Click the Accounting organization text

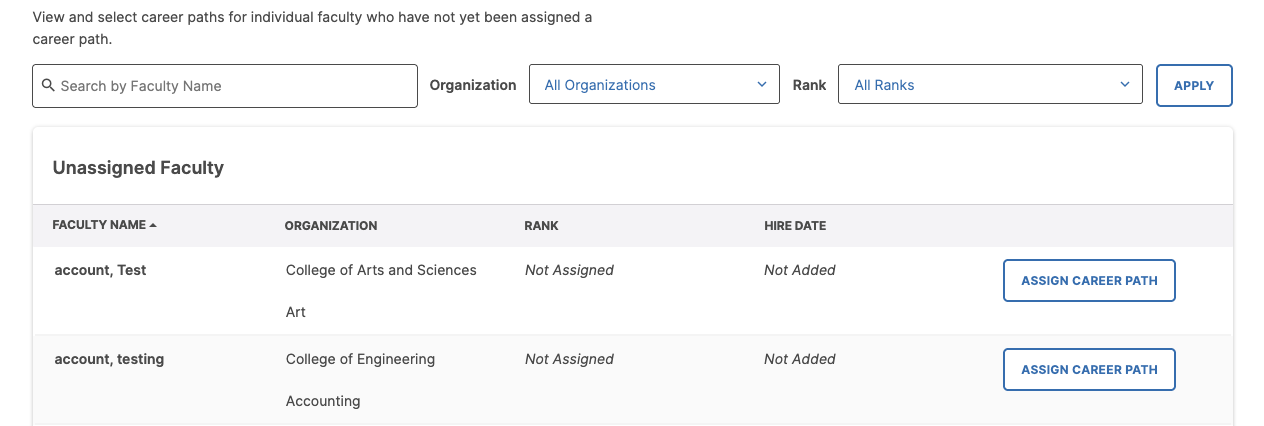pos(323,401)
